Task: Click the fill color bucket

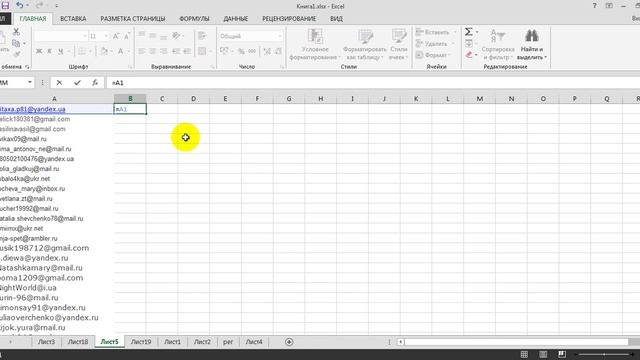Action: [104, 51]
